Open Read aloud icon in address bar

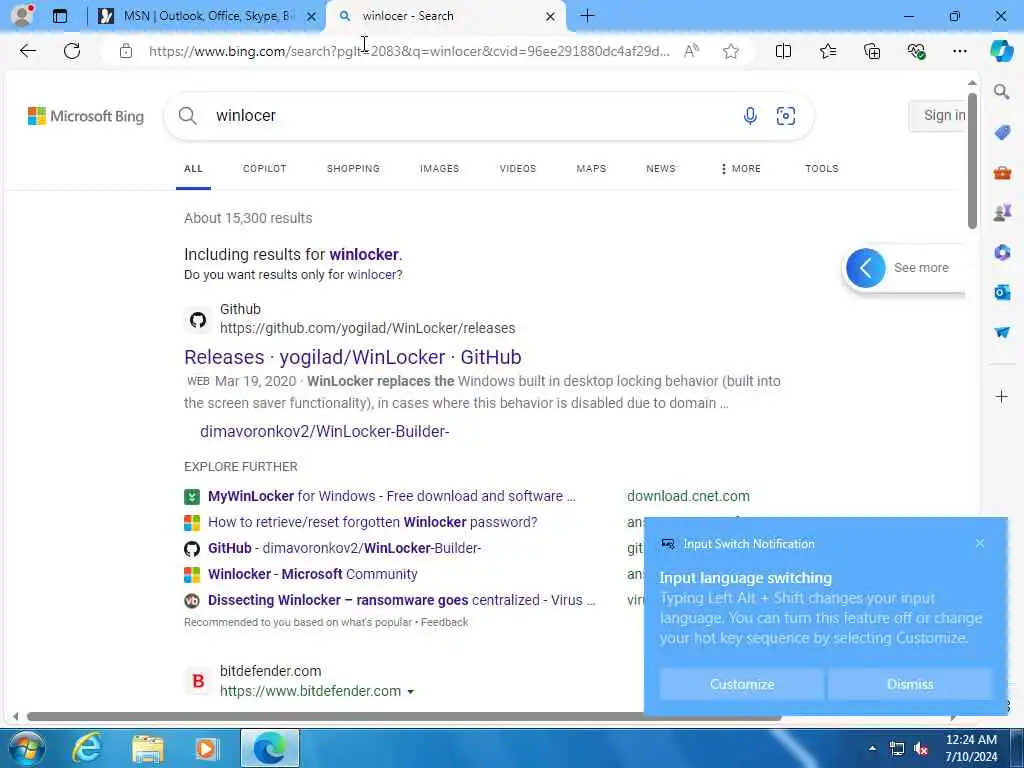pos(691,51)
